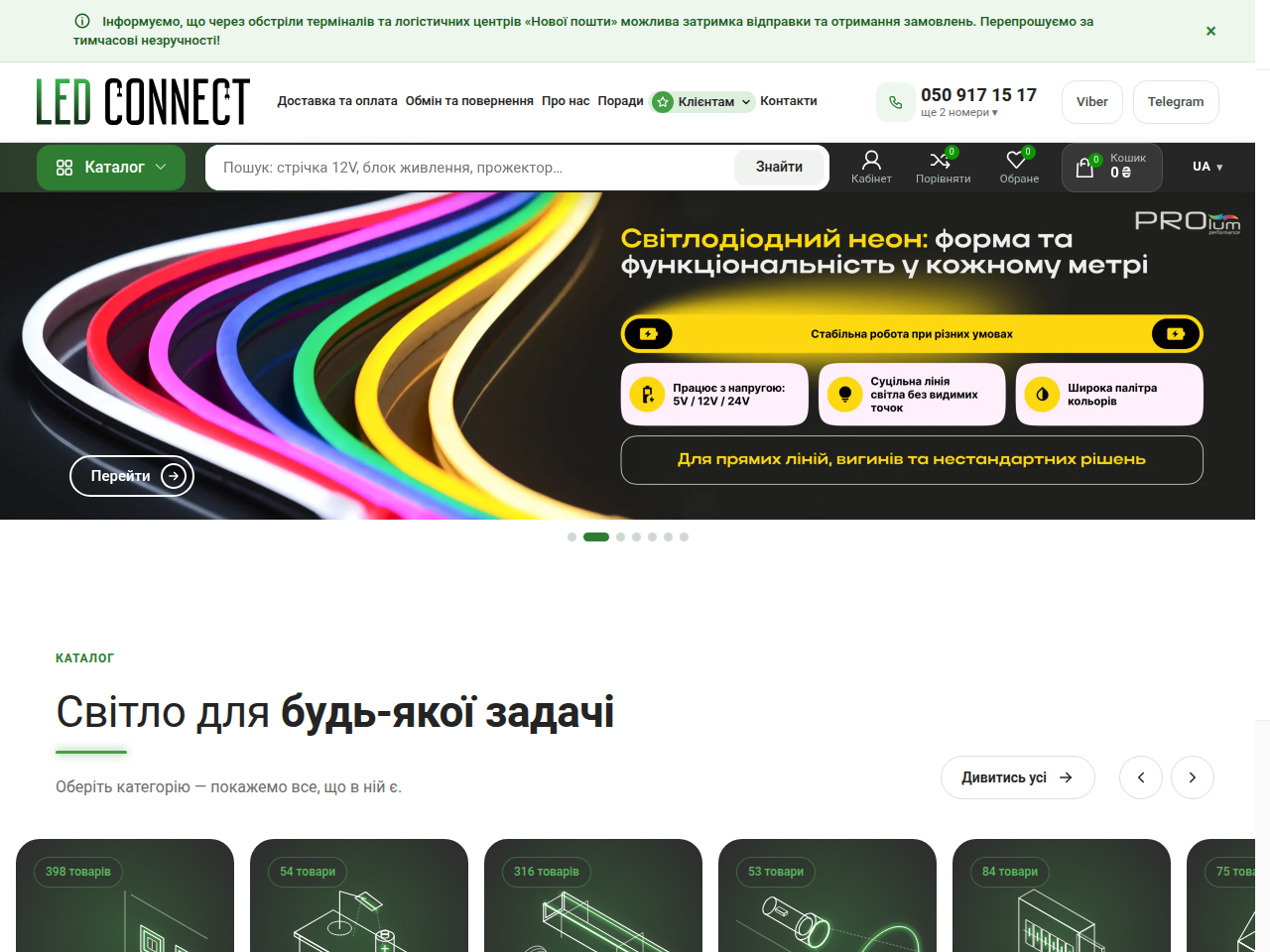Close the Нова пошта notice banner
Image resolution: width=1270 pixels, height=952 pixels.
[1210, 31]
